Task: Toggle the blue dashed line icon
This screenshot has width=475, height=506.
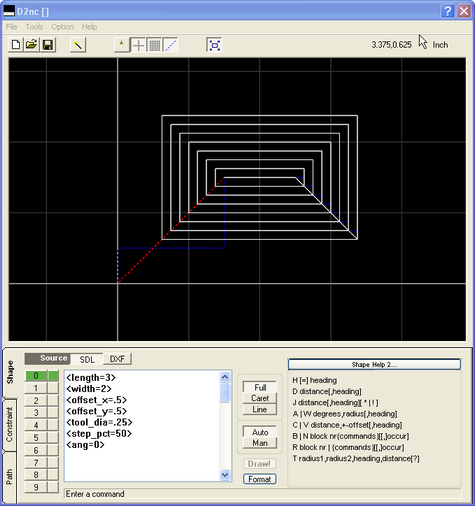Action: pyautogui.click(x=171, y=45)
